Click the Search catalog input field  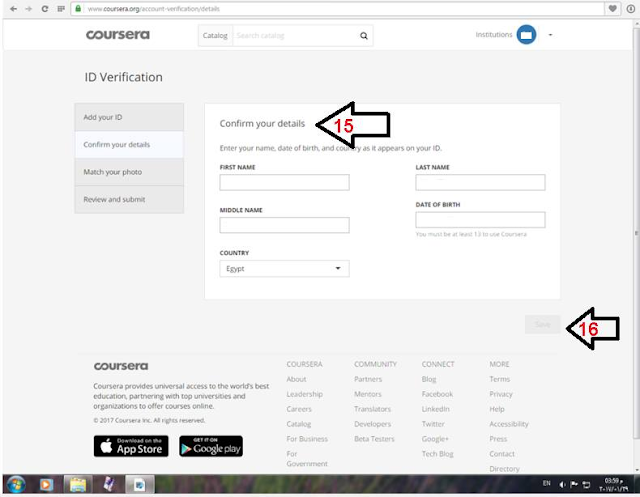pyautogui.click(x=295, y=36)
